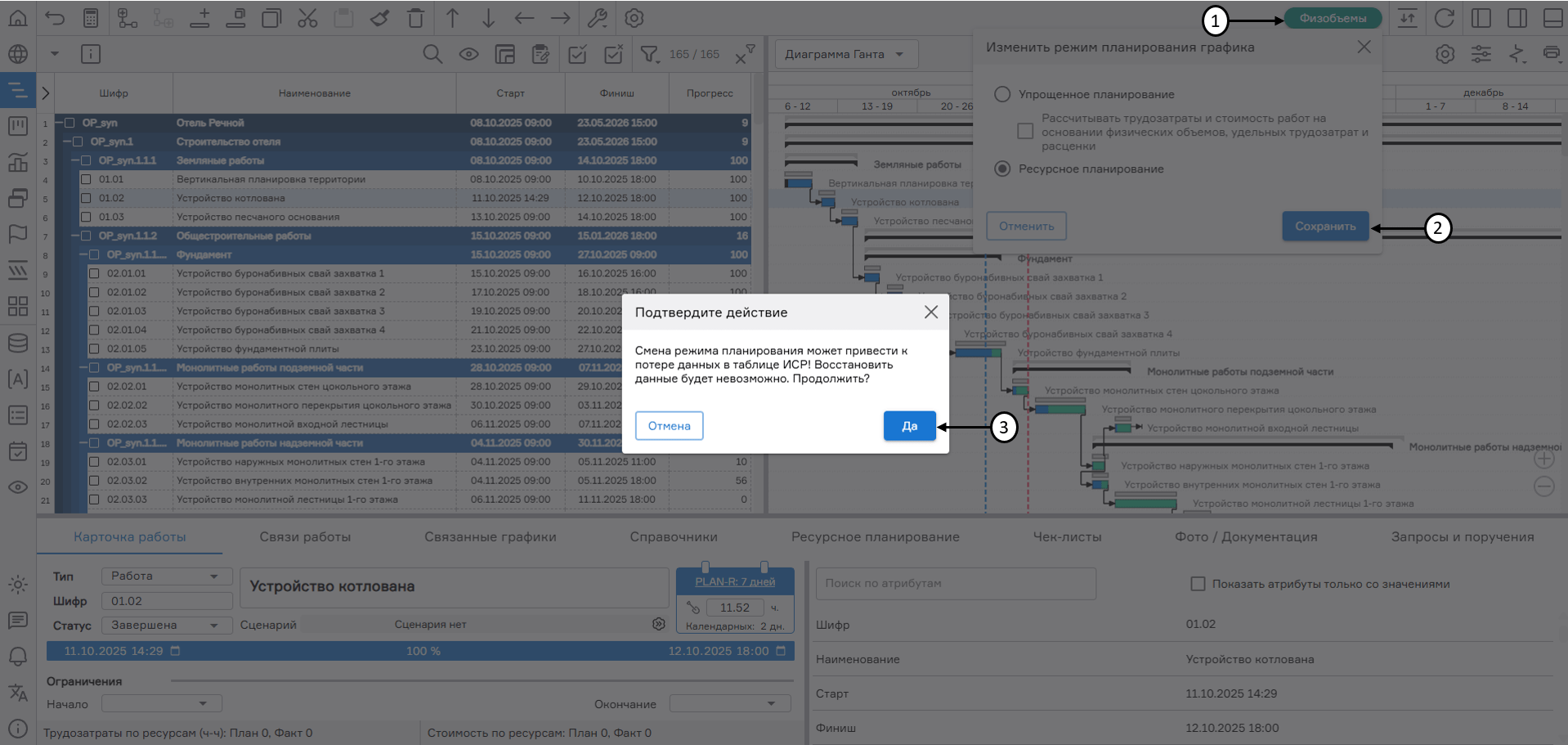Click the scissors cut icon
Image resolution: width=1568 pixels, height=745 pixels.
tap(307, 18)
